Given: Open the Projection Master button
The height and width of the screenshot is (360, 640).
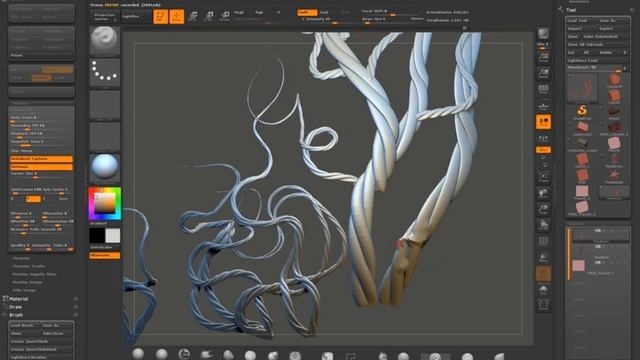Looking at the screenshot, I should [104, 17].
